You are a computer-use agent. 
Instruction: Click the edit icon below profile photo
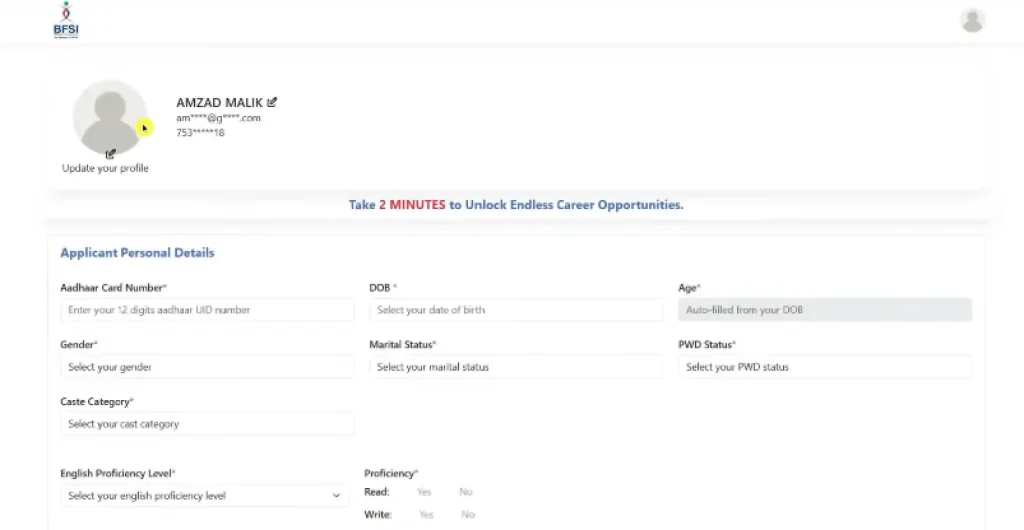click(110, 154)
